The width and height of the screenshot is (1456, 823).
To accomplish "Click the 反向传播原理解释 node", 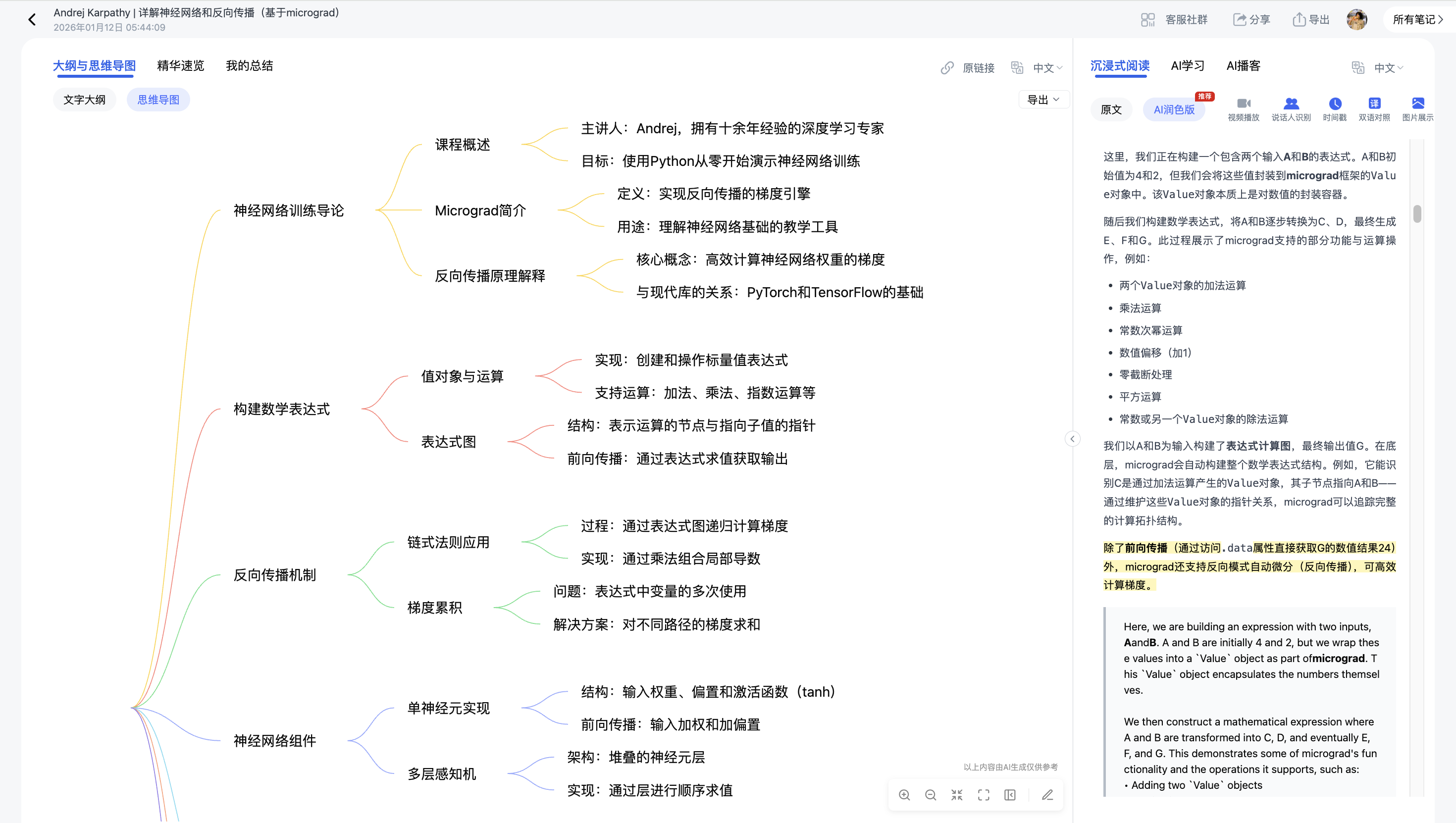I will pos(490,276).
